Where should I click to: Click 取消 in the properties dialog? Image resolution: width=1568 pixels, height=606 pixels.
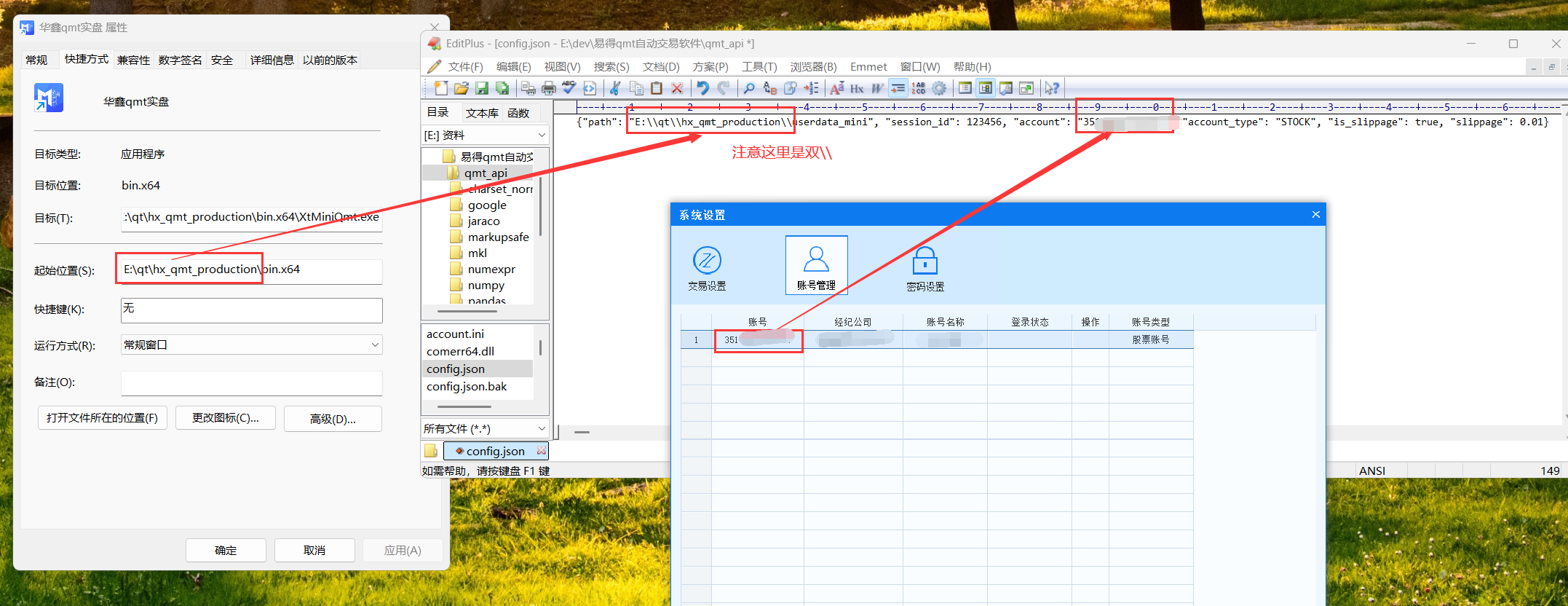click(x=314, y=551)
